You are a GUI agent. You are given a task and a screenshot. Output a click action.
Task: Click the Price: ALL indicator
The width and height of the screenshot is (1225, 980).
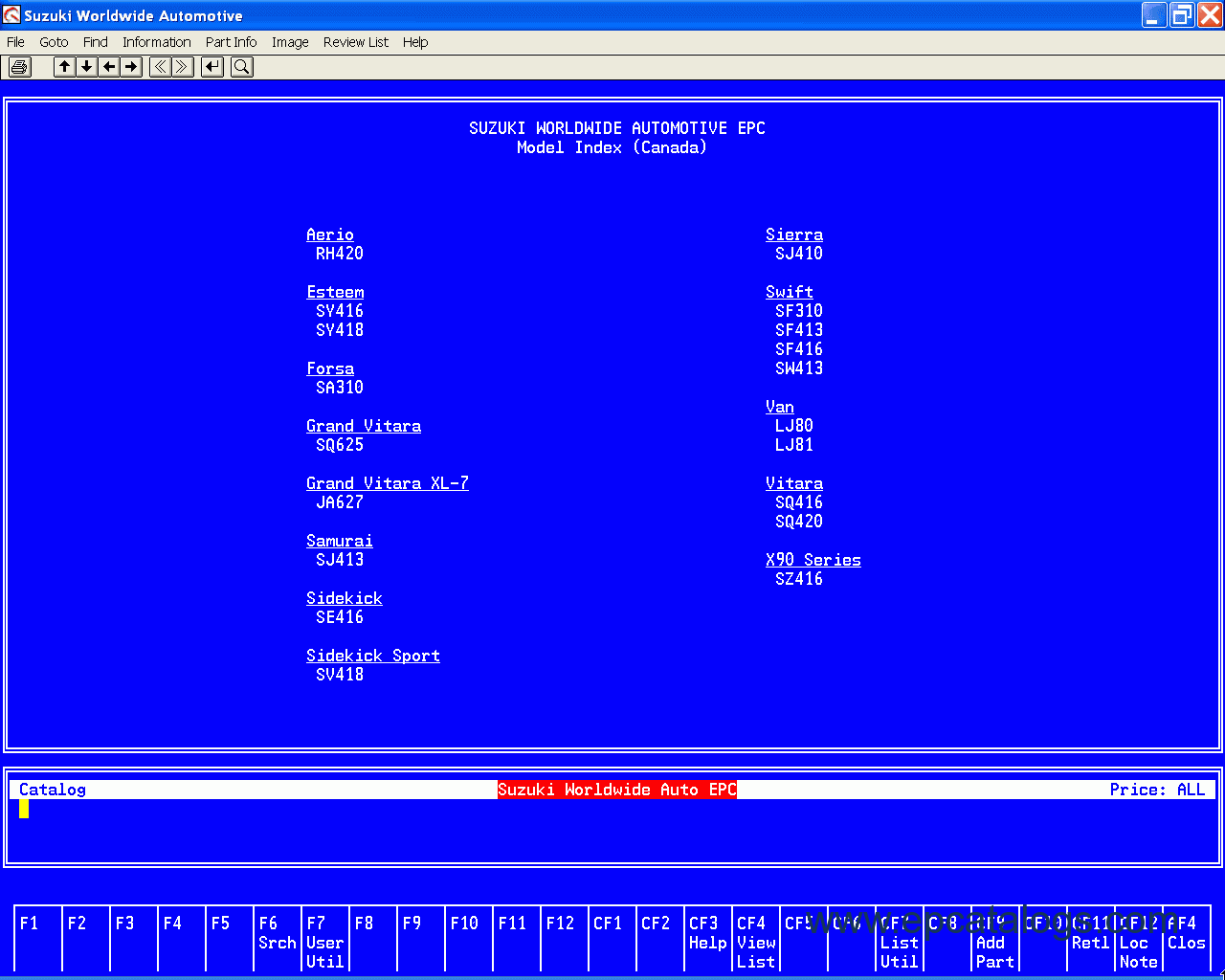(x=1157, y=790)
